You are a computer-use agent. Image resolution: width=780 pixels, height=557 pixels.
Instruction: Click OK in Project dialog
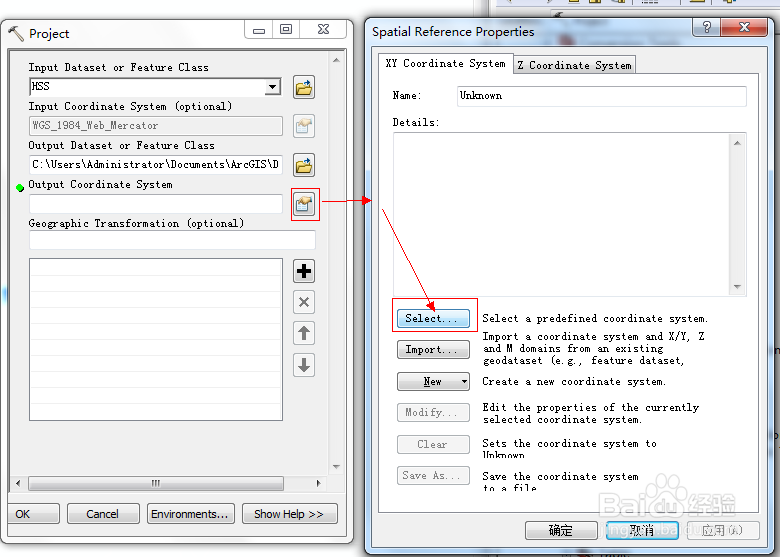pos(33,514)
